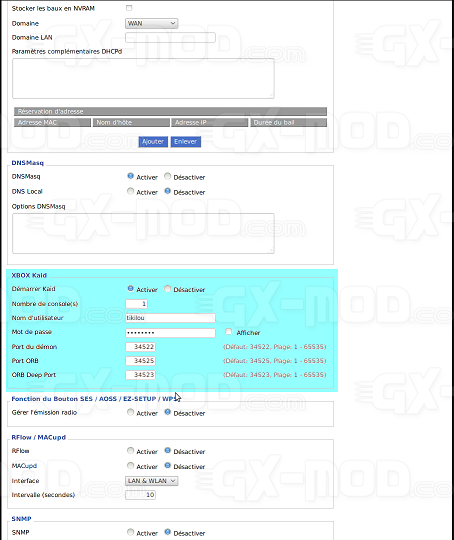The height and width of the screenshot is (540, 454).
Task: Select Activer for SNMP
Action: tap(130, 532)
